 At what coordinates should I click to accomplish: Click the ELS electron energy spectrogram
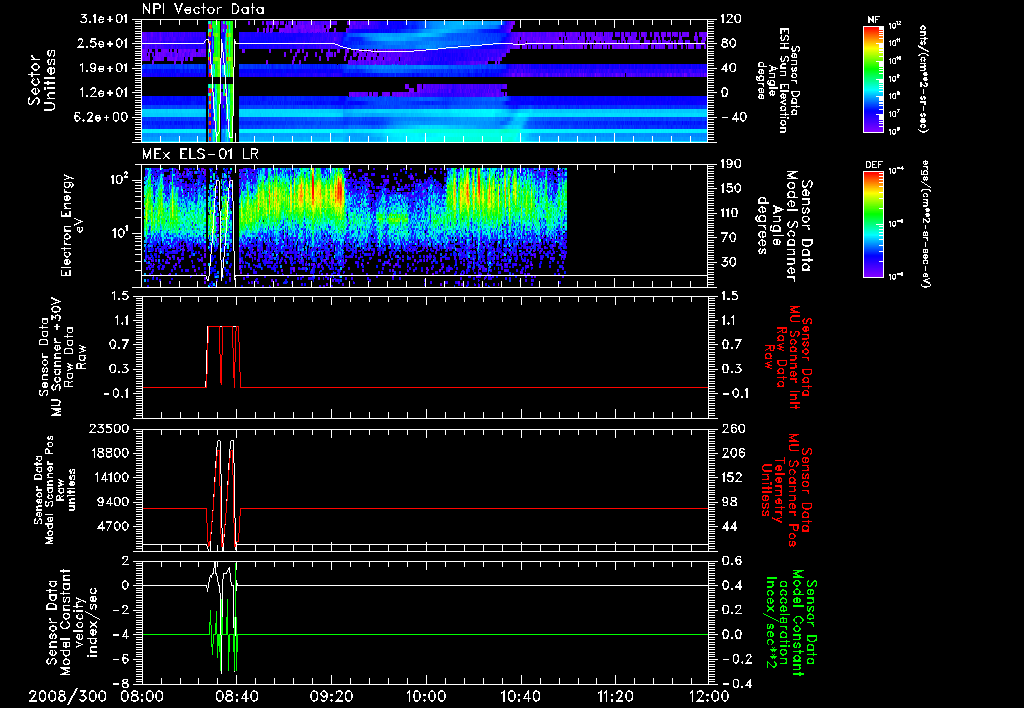click(x=354, y=225)
